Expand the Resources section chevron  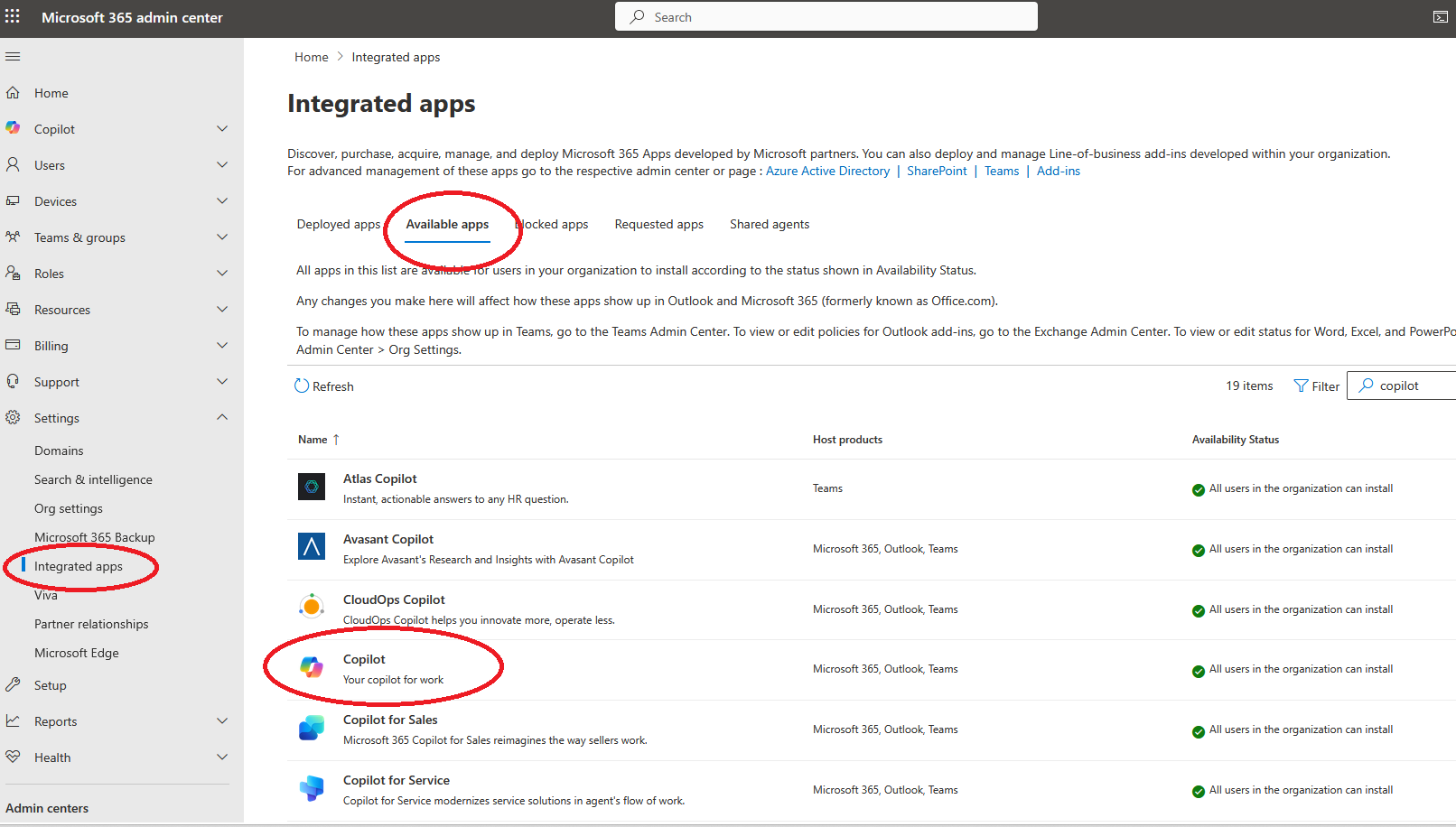point(222,310)
